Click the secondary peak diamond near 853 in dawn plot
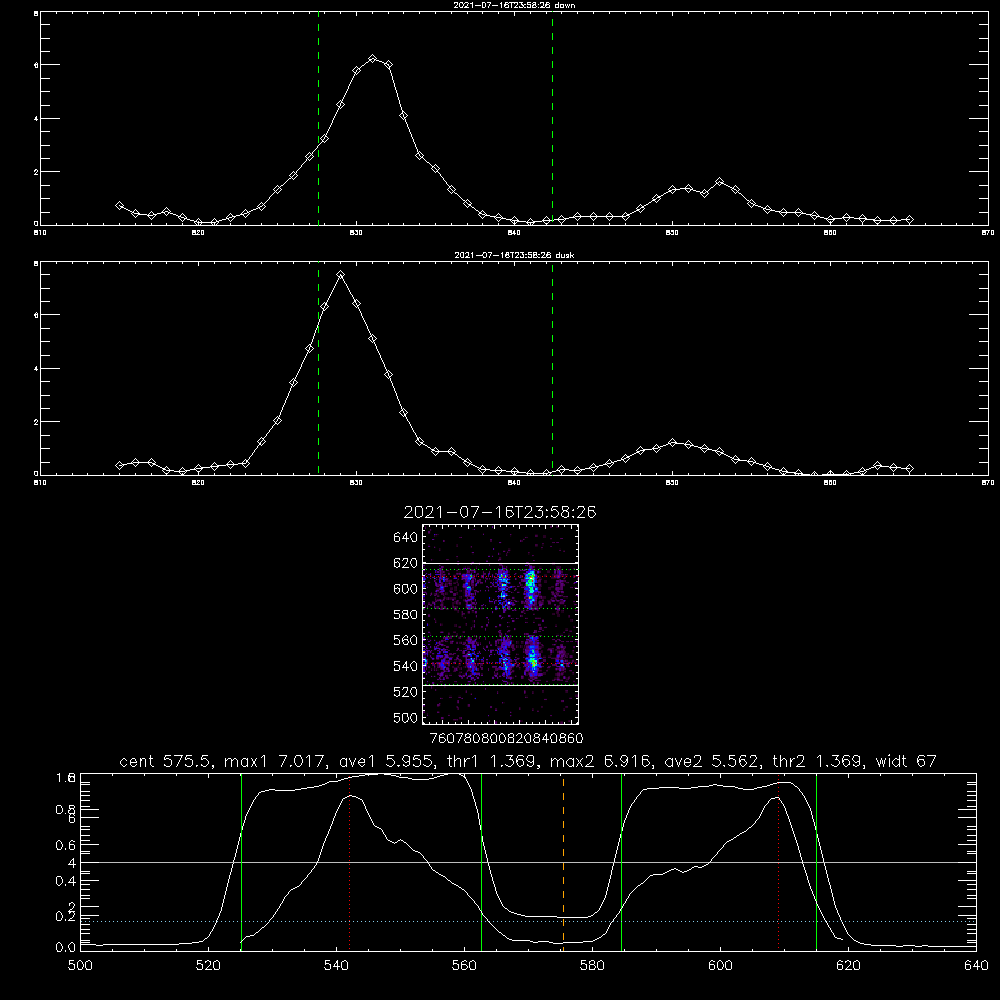The height and width of the screenshot is (1000, 1000). point(719,182)
